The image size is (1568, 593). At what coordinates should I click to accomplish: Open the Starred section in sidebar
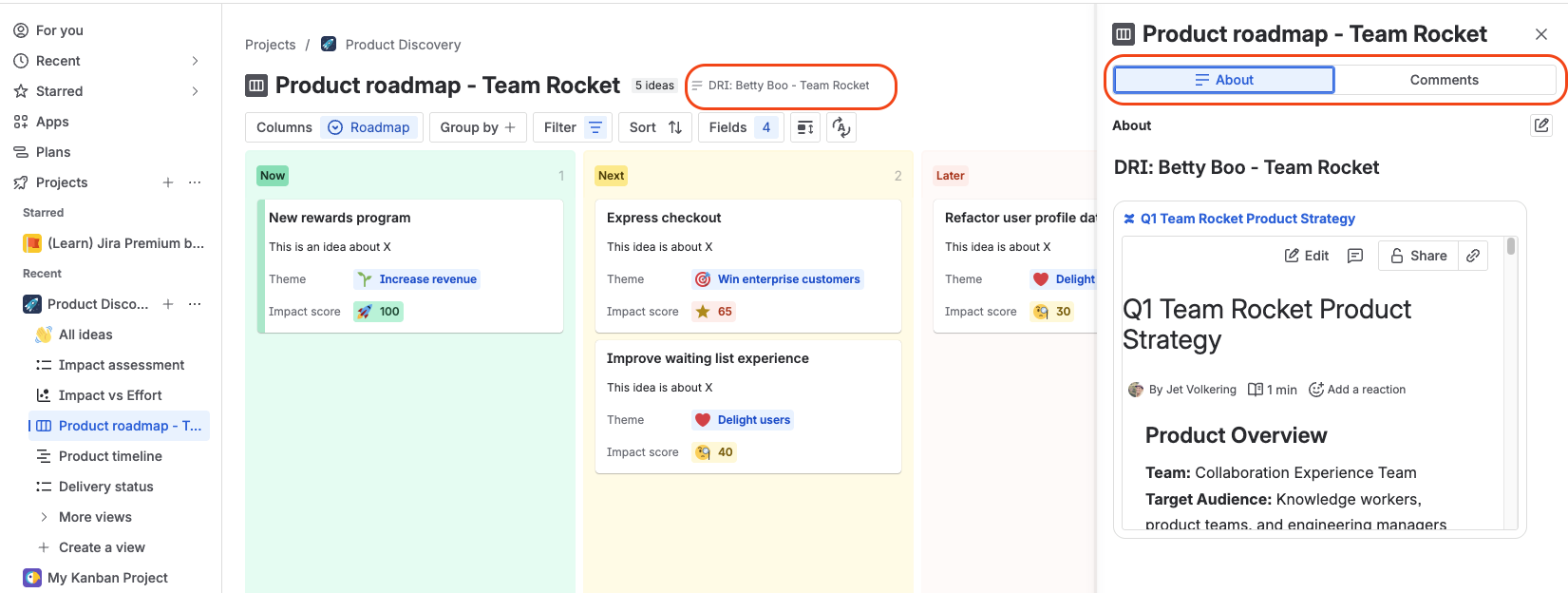(59, 91)
